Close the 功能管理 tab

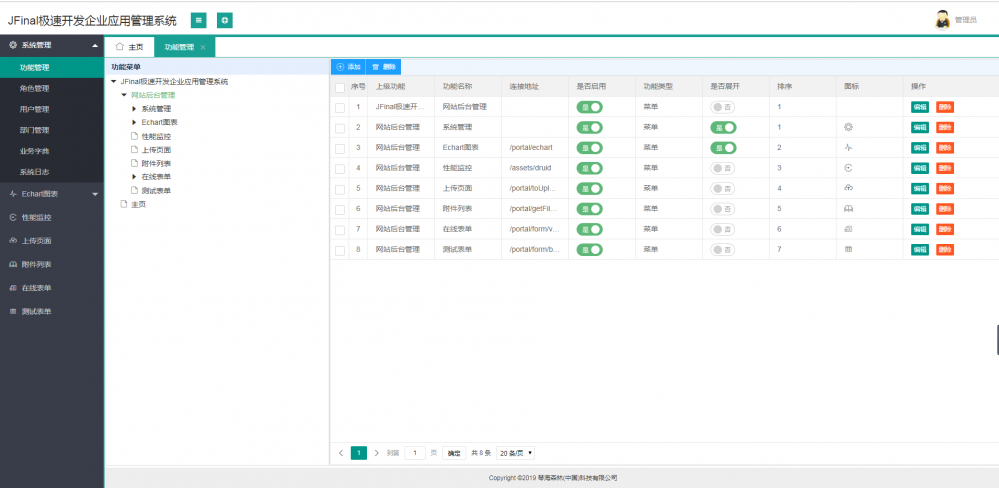pos(203,48)
